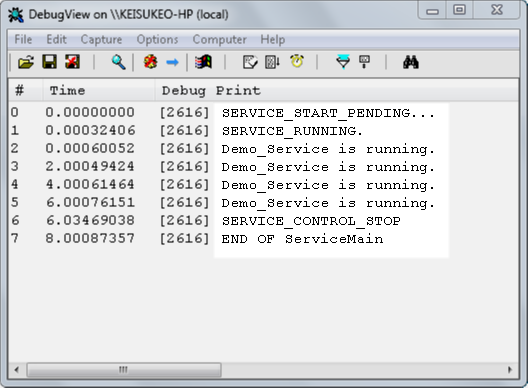Image resolution: width=528 pixels, height=388 pixels.
Task: Click the DebugView title bar app icon
Action: point(15,15)
